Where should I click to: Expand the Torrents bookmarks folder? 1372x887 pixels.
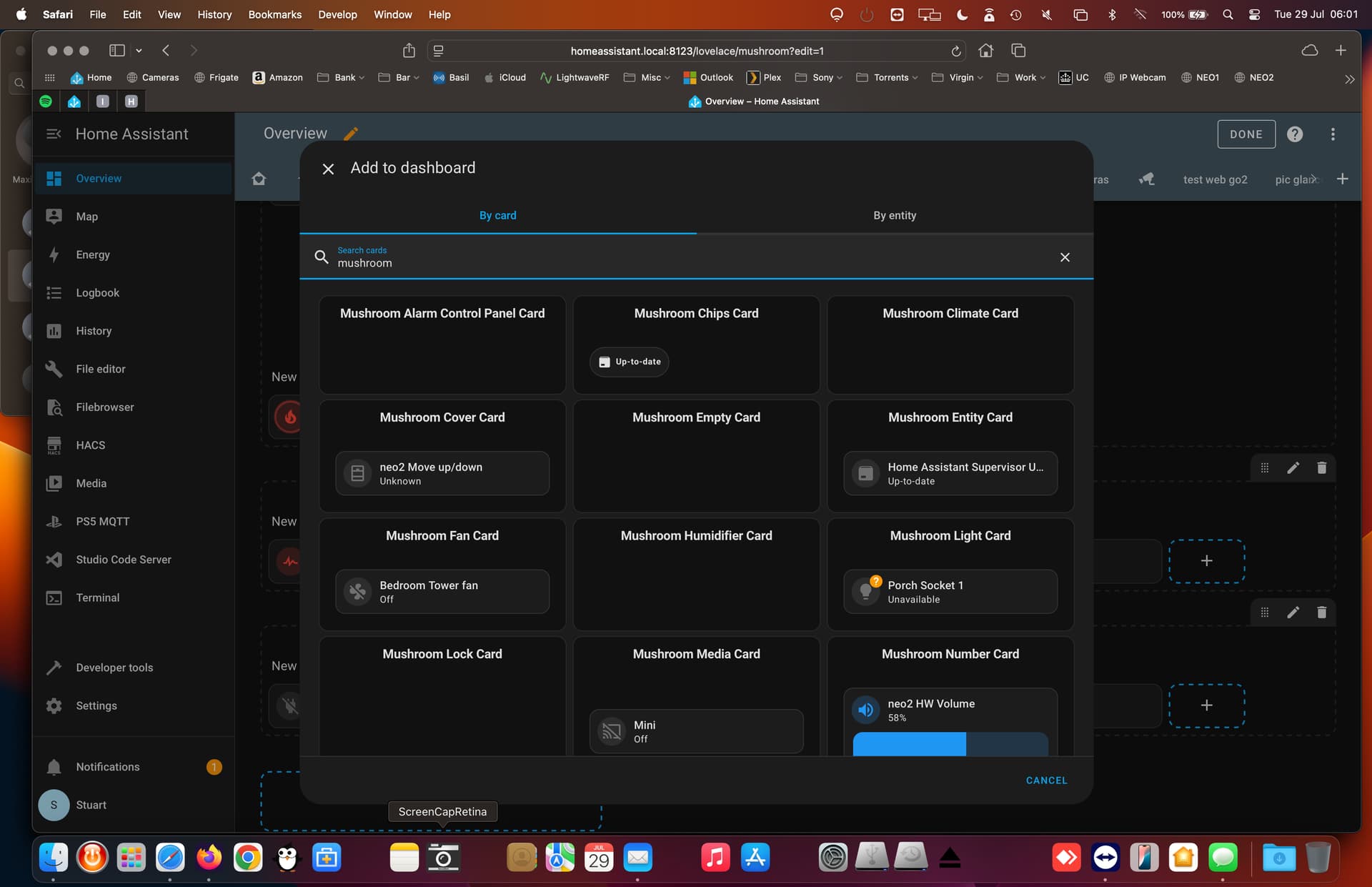(x=887, y=77)
